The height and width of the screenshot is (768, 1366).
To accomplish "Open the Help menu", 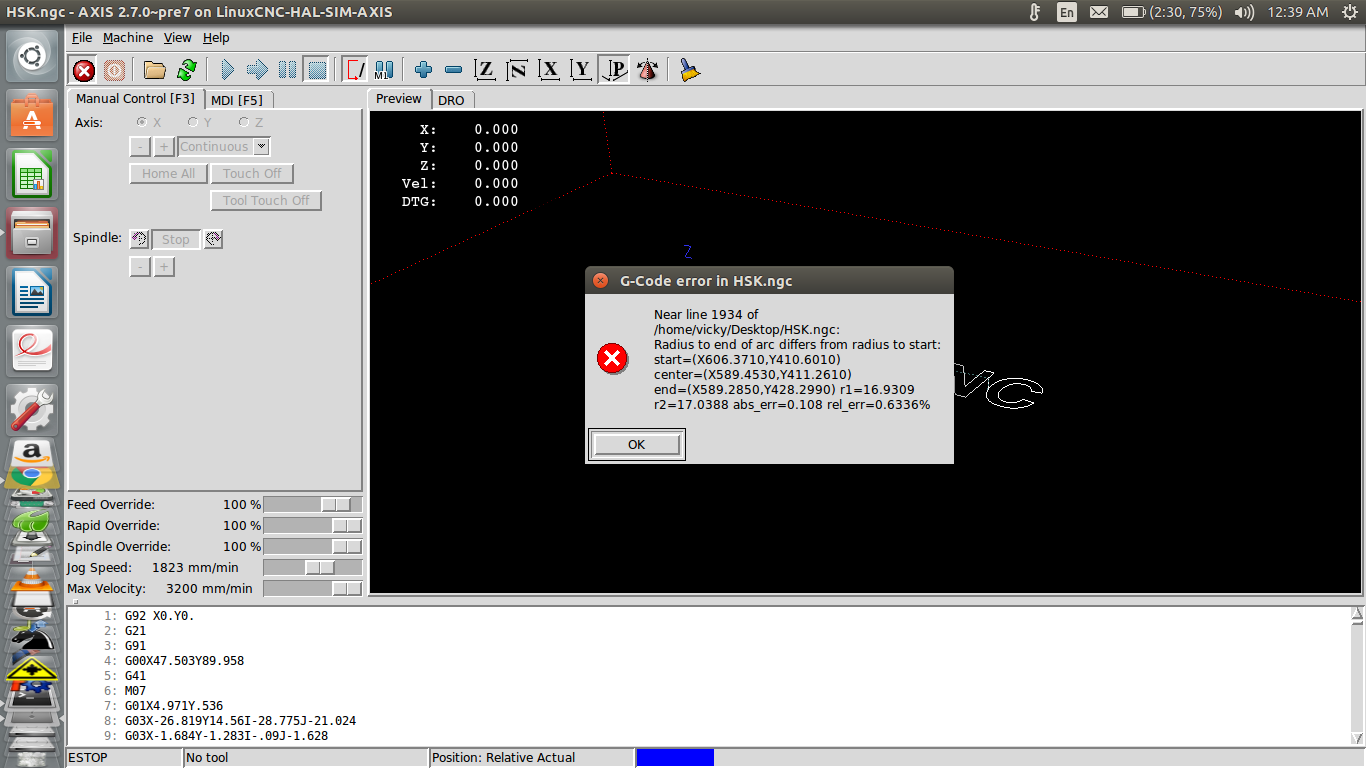I will 216,38.
